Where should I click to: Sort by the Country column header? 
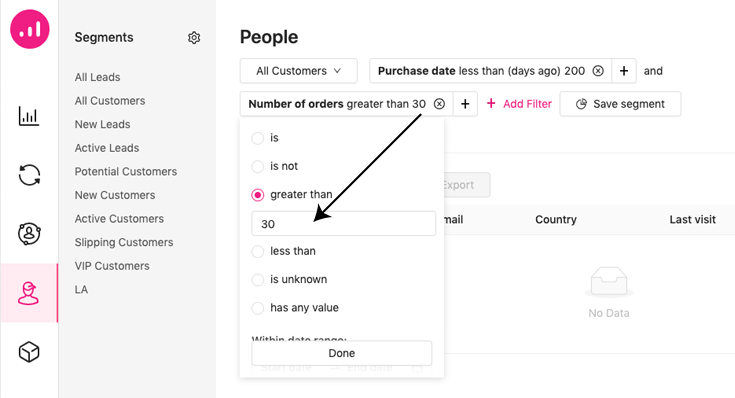pos(556,219)
